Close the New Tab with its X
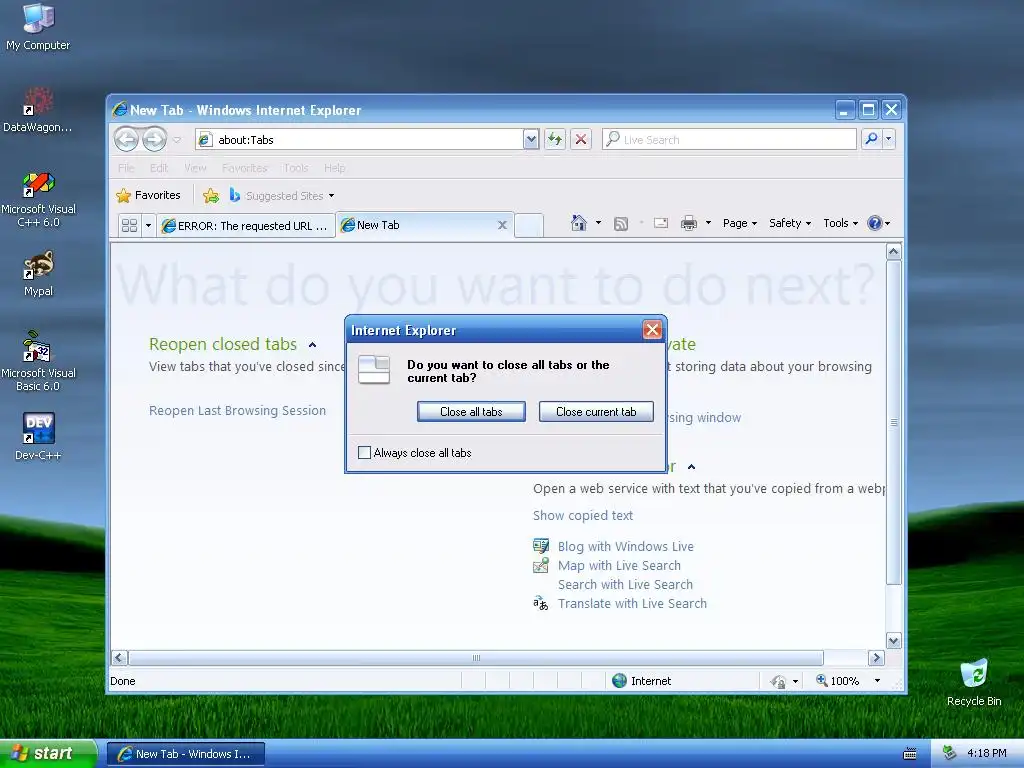1024x768 pixels. point(502,225)
